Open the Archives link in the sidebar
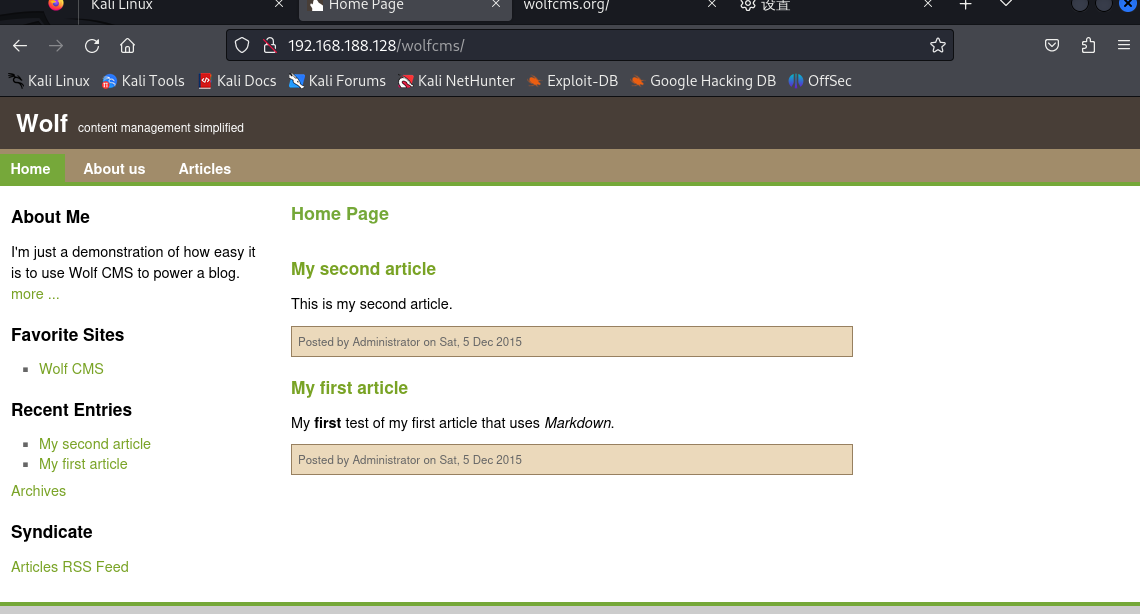Image resolution: width=1140 pixels, height=614 pixels. [x=39, y=491]
